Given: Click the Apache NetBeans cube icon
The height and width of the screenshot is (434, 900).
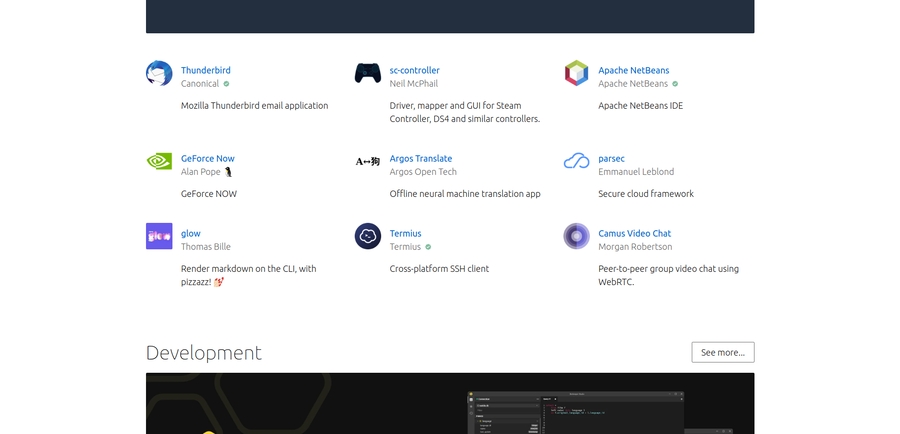Looking at the screenshot, I should tap(576, 73).
